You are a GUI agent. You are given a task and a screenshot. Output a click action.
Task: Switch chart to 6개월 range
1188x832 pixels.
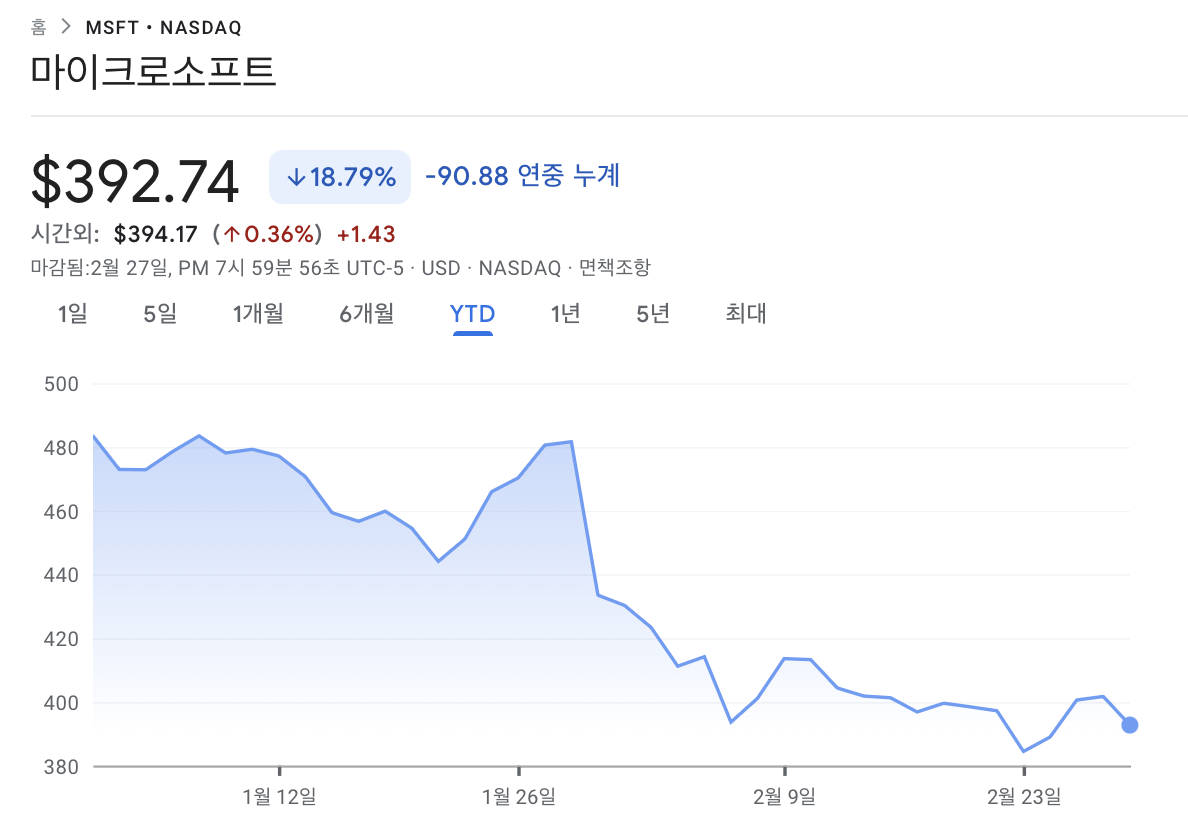coord(366,314)
